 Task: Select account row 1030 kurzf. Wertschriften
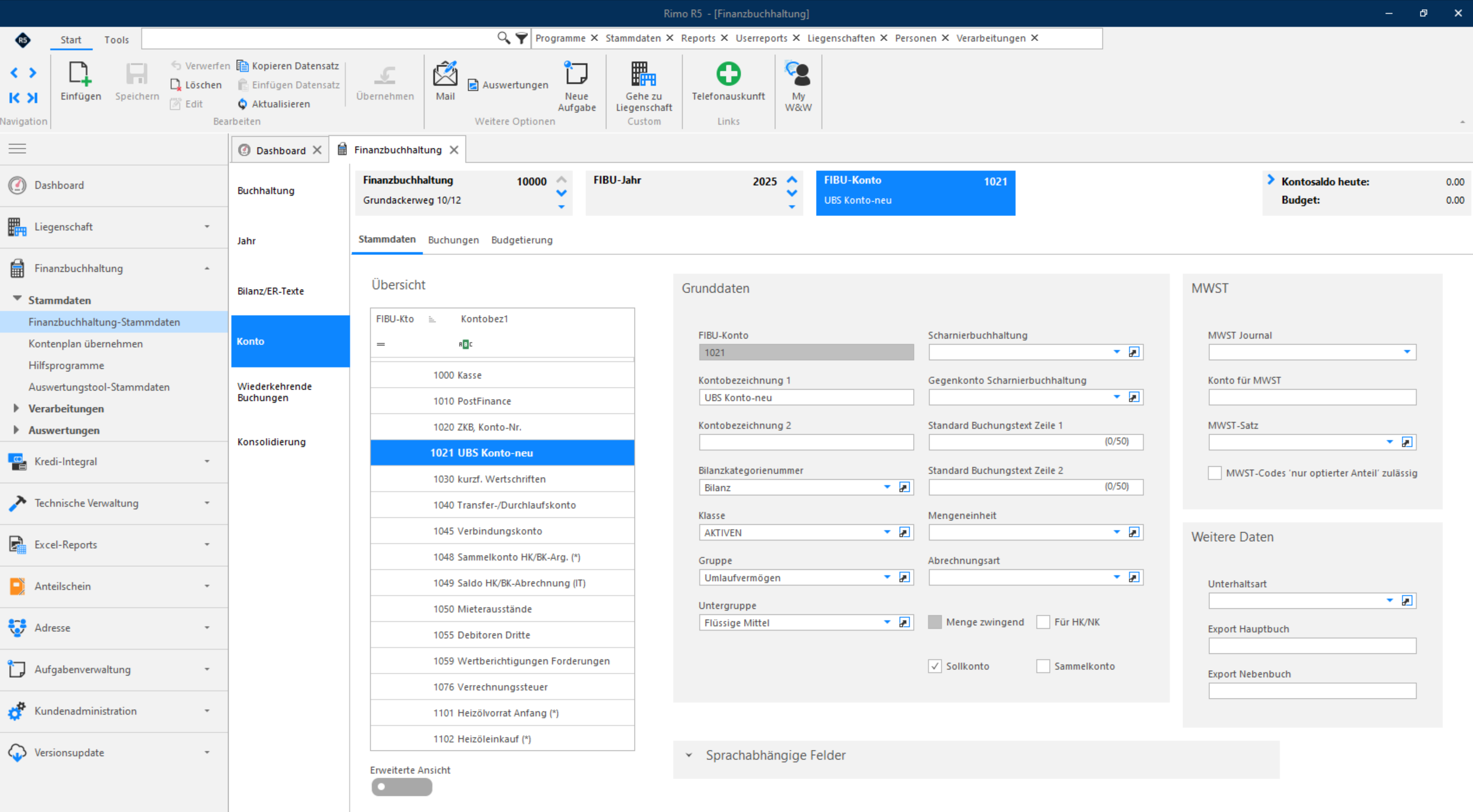point(502,479)
